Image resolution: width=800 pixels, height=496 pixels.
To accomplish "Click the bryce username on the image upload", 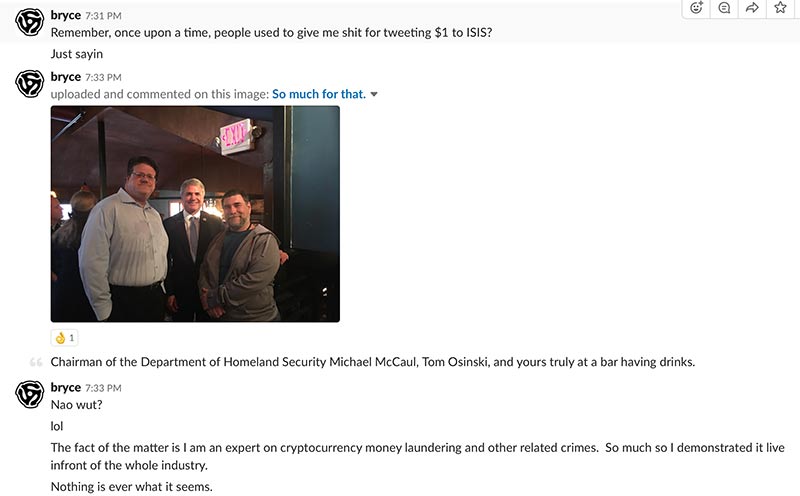I will pos(66,77).
